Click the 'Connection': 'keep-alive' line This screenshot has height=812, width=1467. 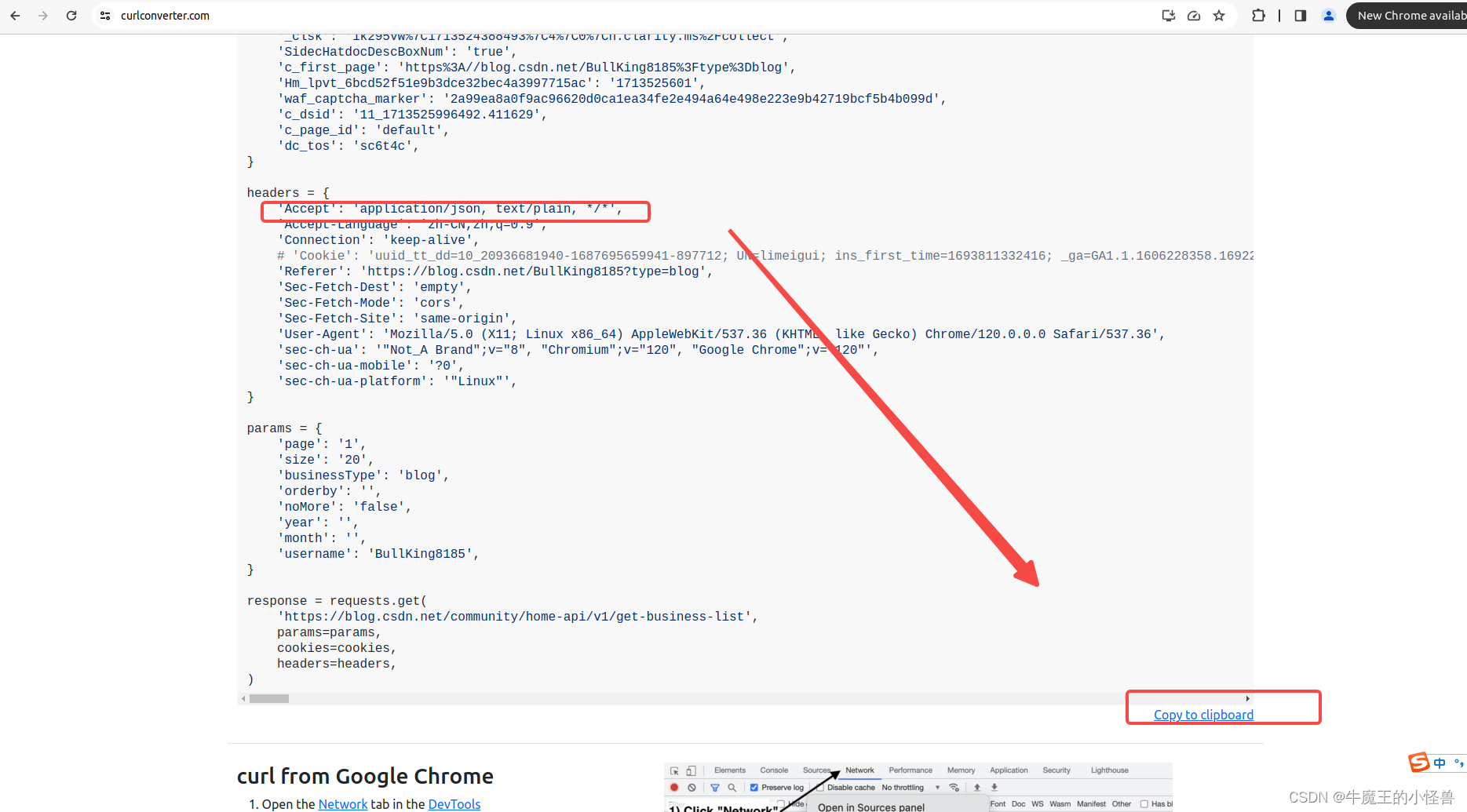pos(378,240)
